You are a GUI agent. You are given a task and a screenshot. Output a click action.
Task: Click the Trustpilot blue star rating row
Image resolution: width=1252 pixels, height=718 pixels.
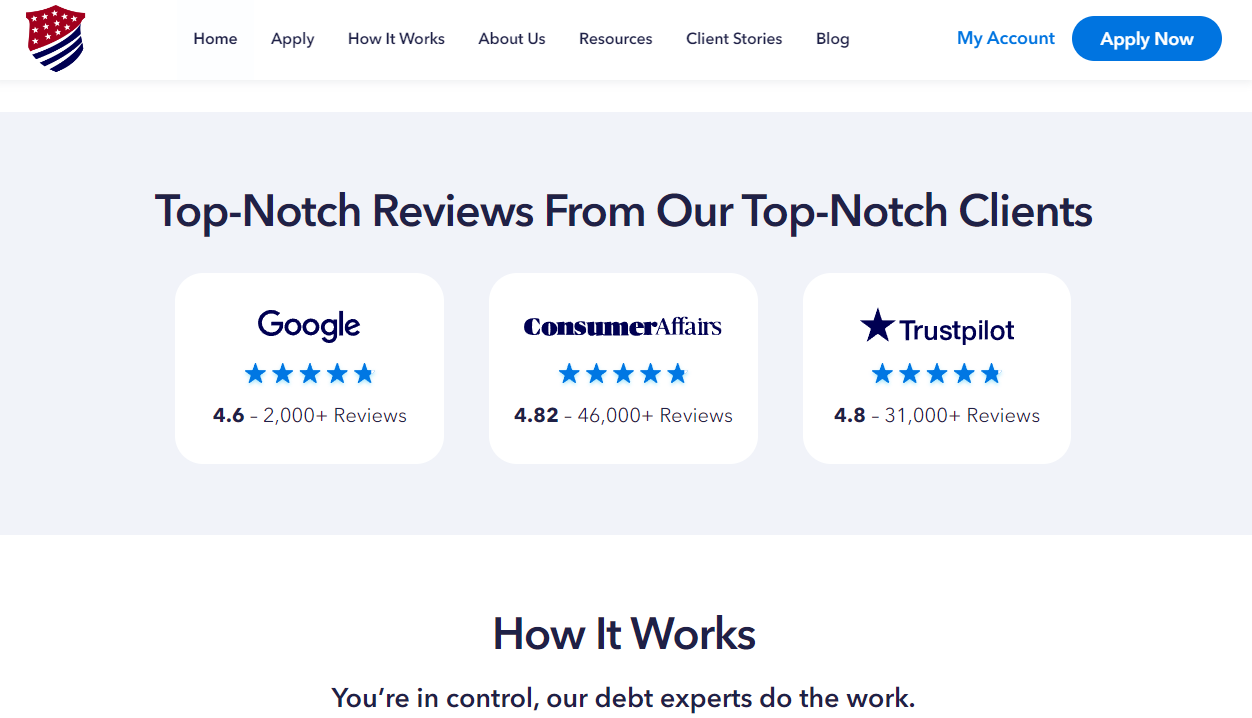click(936, 374)
